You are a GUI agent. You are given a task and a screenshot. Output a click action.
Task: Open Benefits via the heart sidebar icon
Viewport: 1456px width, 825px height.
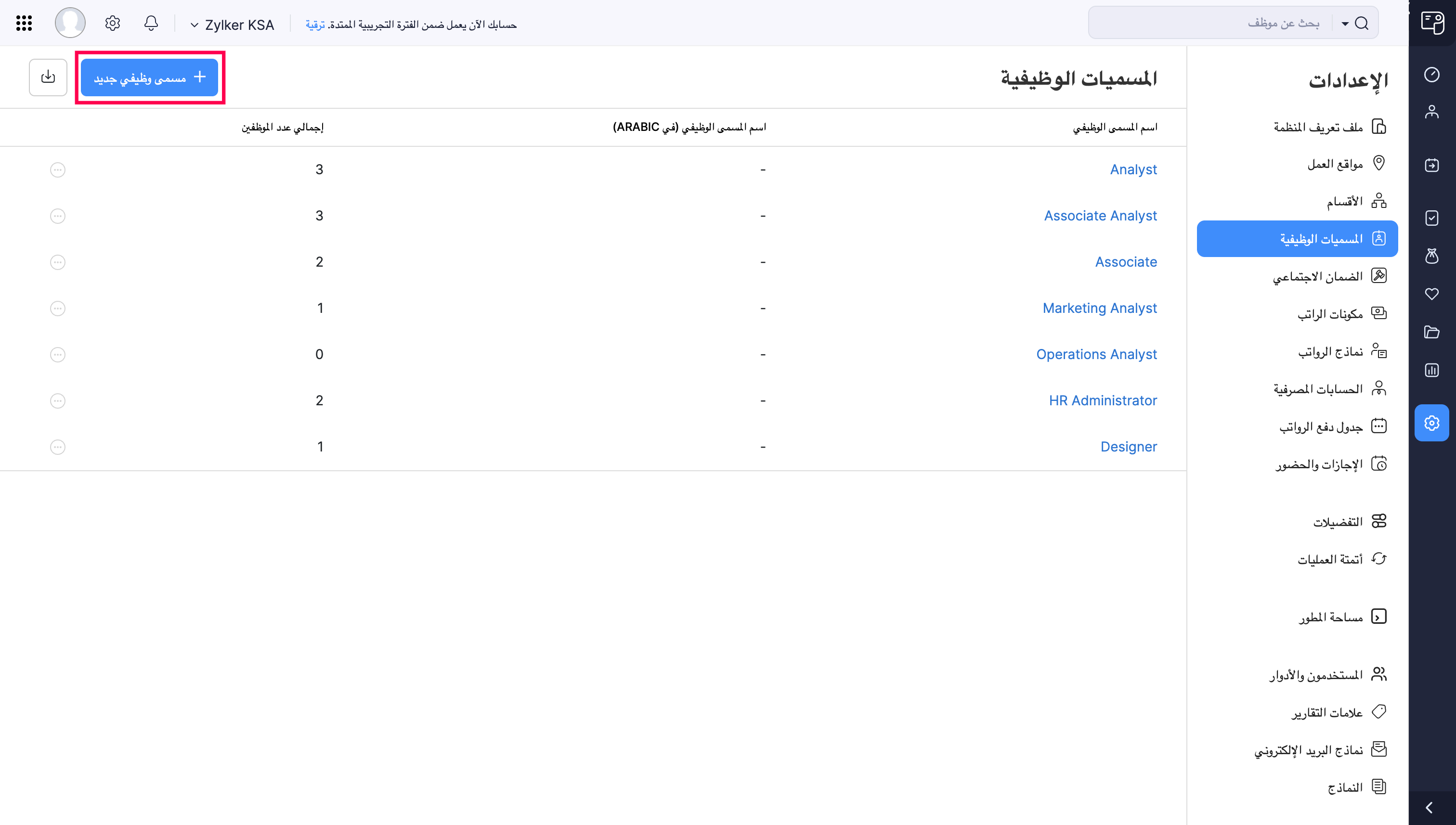point(1432,294)
